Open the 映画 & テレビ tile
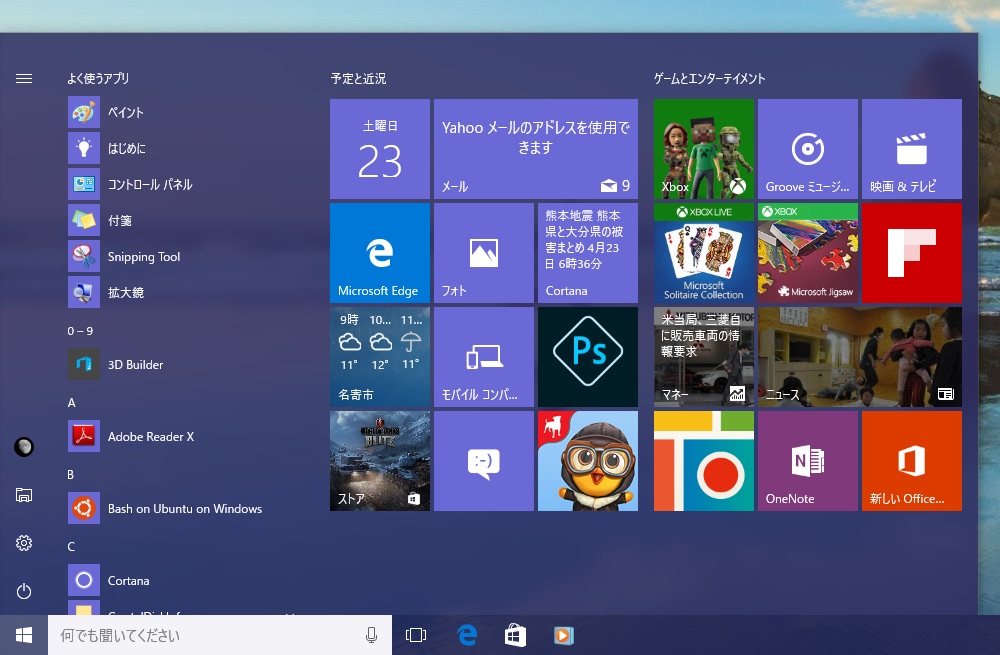Viewport: 1000px width, 655px height. tap(912, 149)
